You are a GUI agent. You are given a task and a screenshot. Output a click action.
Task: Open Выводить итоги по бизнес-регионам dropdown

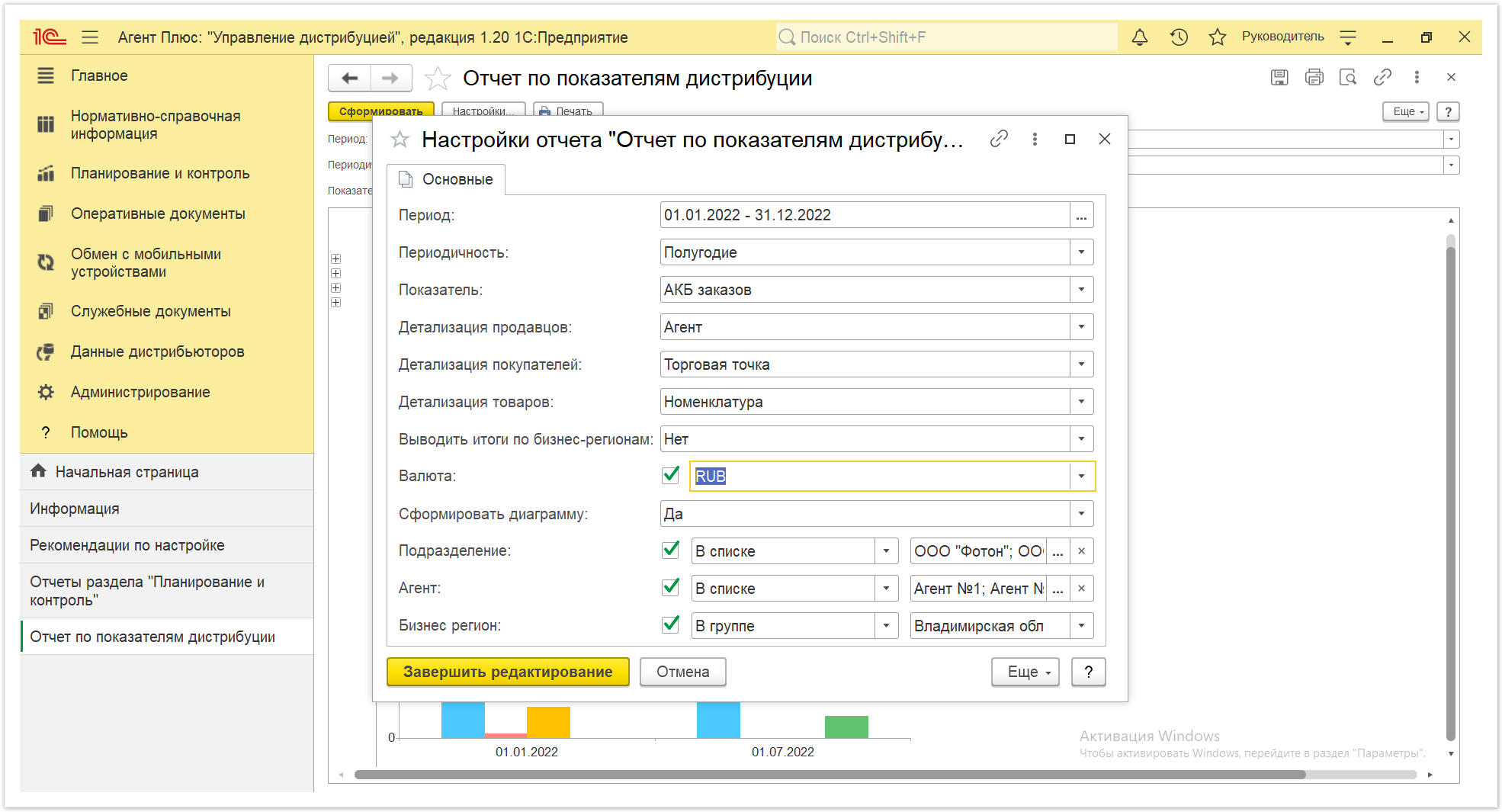pos(1081,439)
